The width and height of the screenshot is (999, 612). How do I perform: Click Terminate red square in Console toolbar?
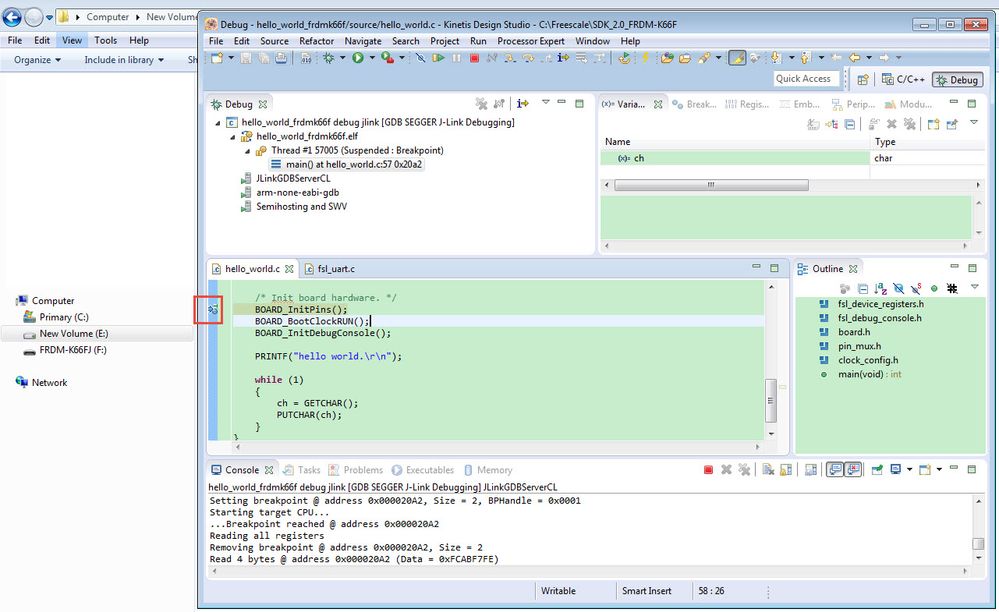click(708, 470)
